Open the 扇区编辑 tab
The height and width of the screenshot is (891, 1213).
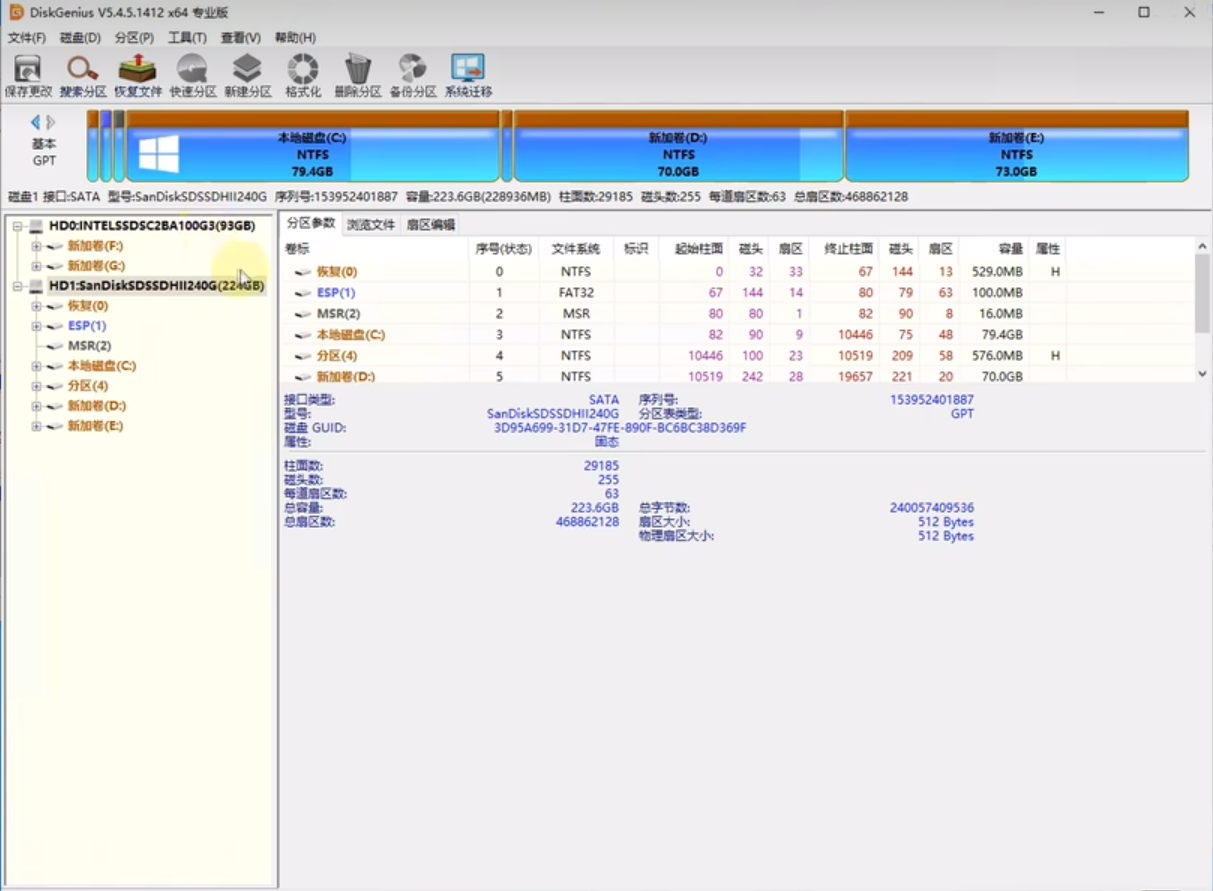point(430,225)
